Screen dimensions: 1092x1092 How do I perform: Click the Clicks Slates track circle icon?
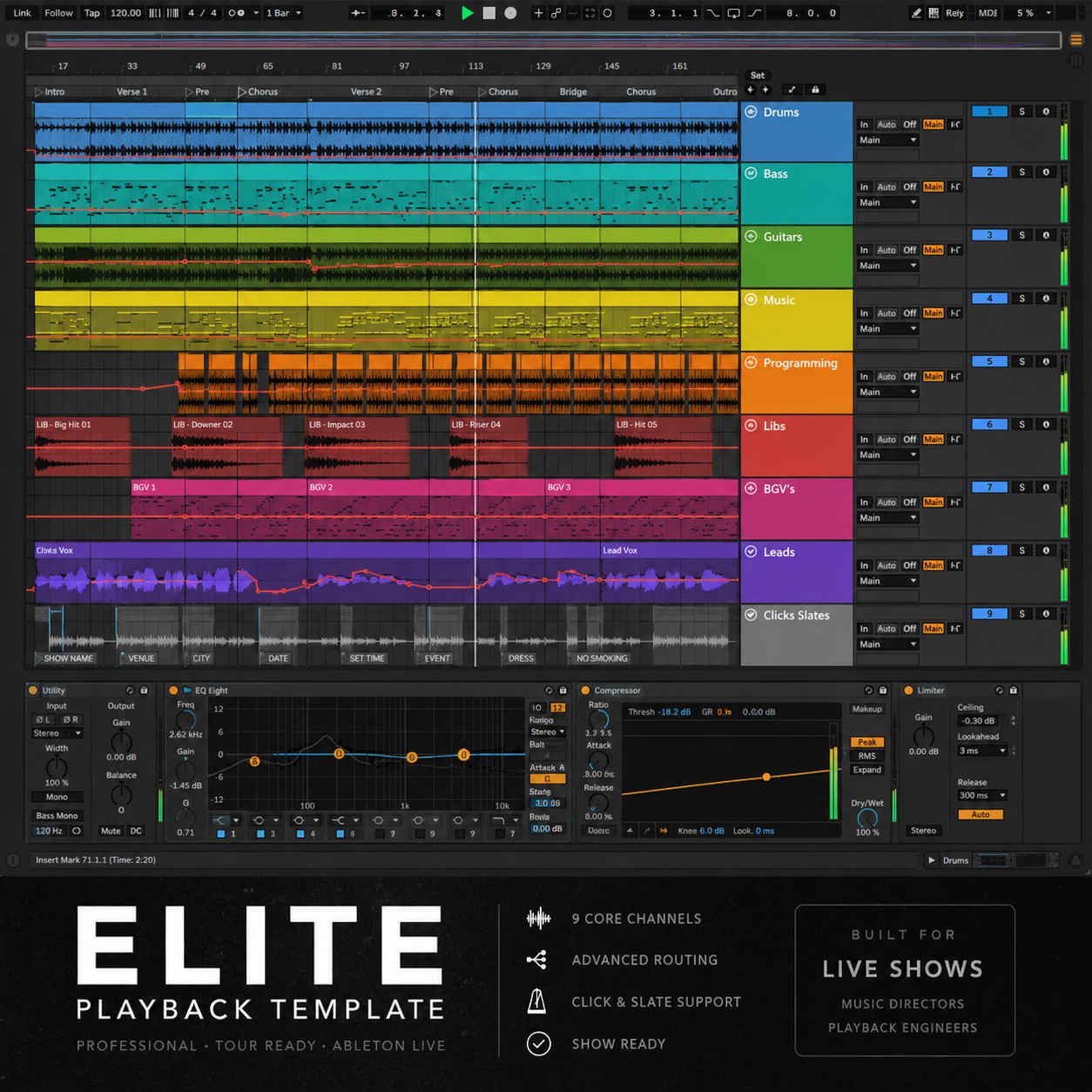[x=751, y=615]
